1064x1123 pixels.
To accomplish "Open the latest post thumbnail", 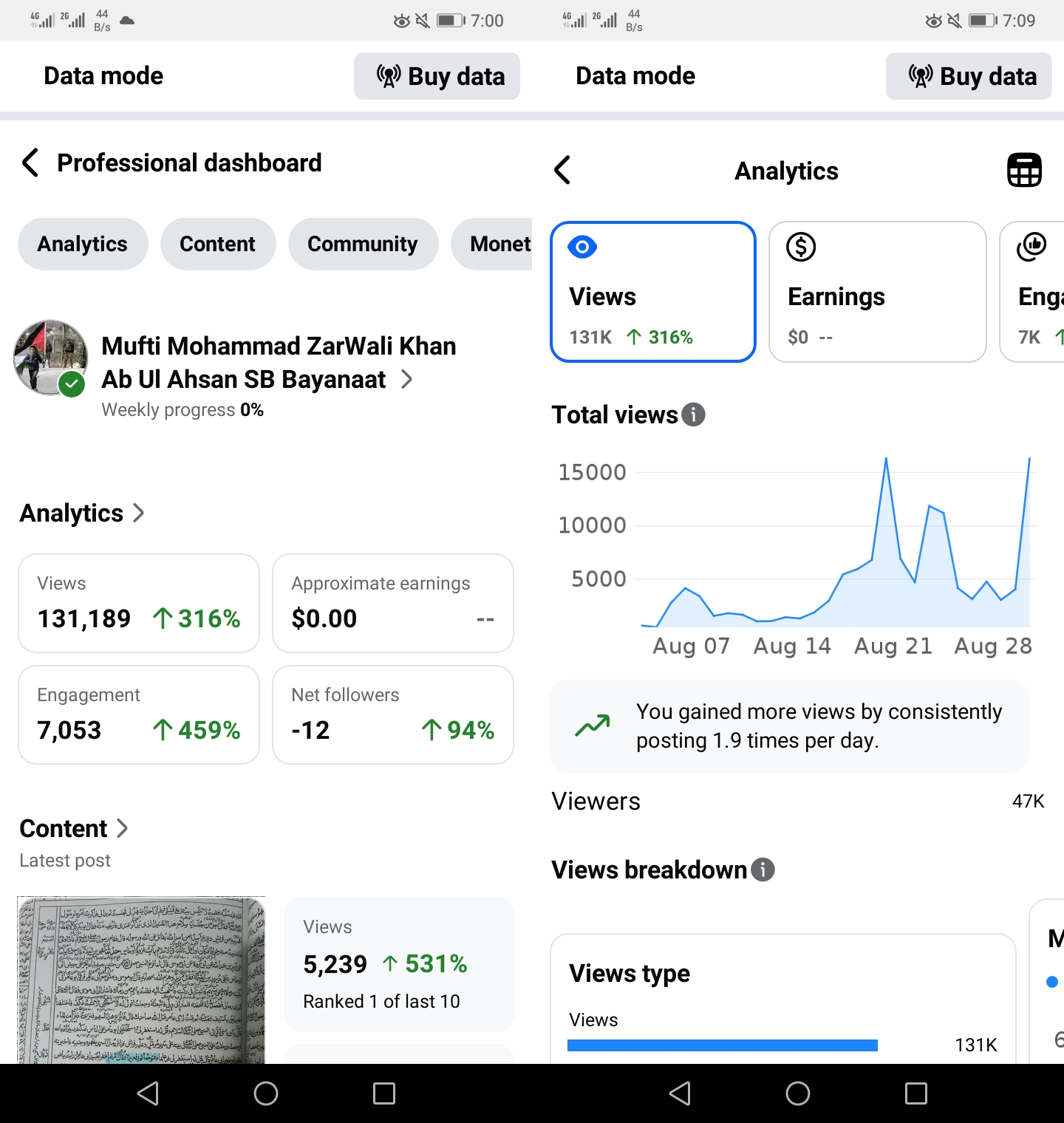I will coord(141,980).
